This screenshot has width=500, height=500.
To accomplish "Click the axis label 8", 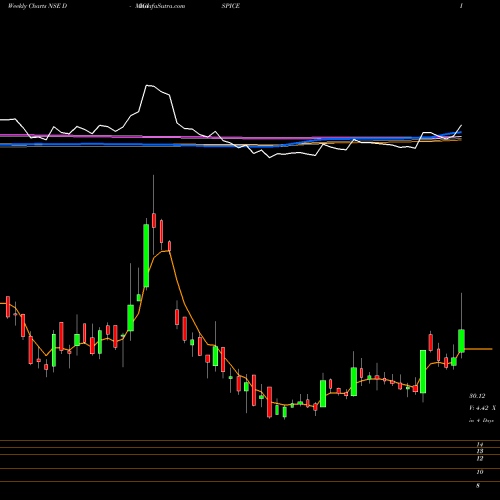I will 478,486.
